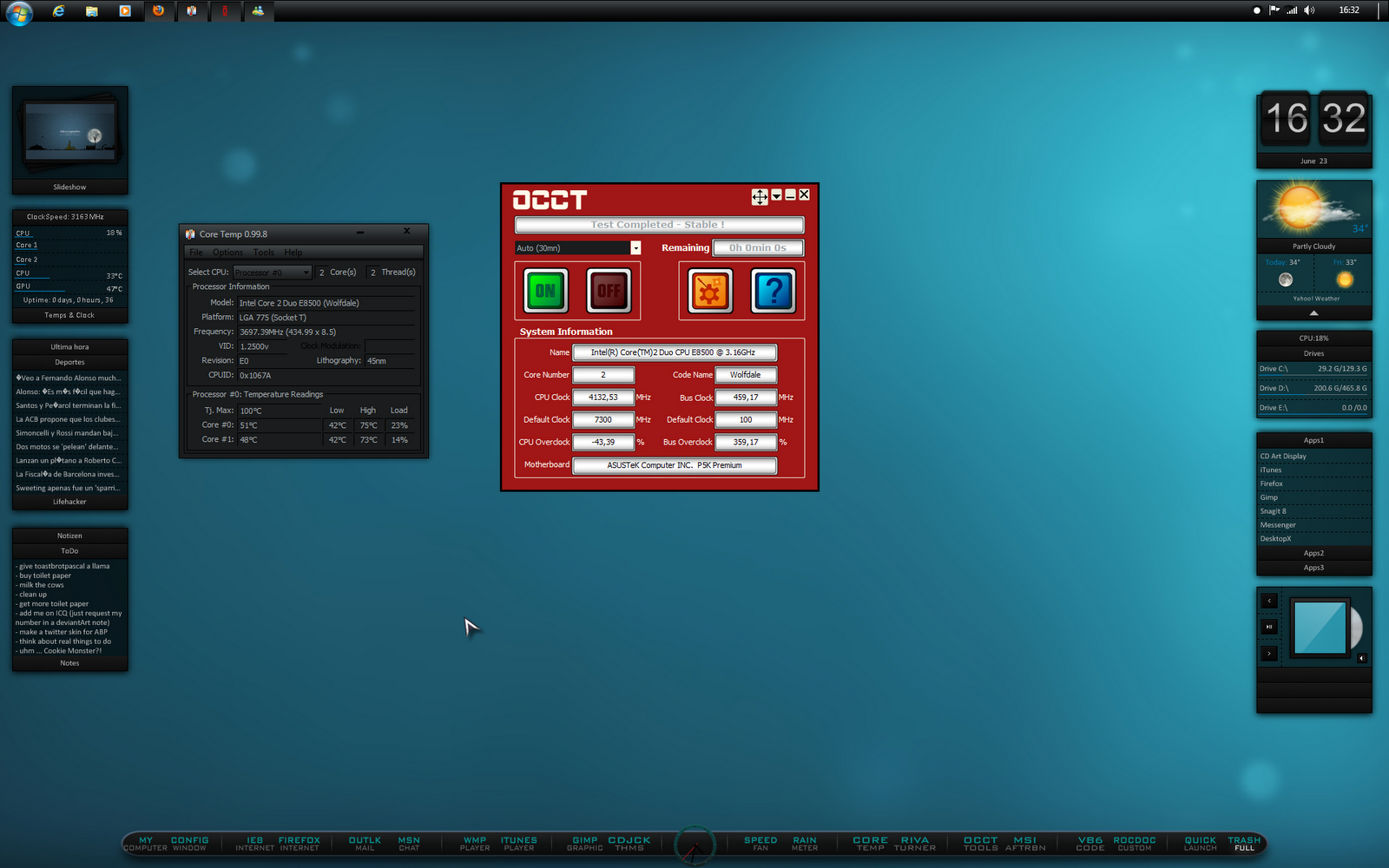Switch to the OCCT taskbar button

[225, 10]
